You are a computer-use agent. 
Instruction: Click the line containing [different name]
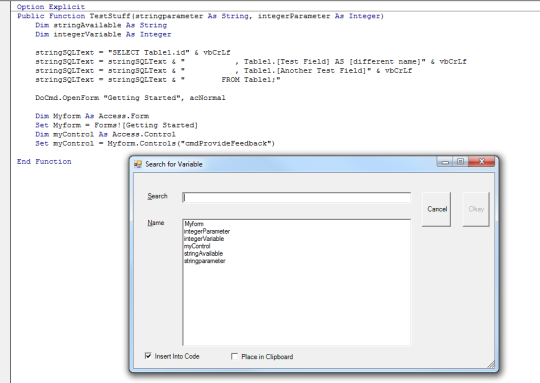click(x=251, y=62)
